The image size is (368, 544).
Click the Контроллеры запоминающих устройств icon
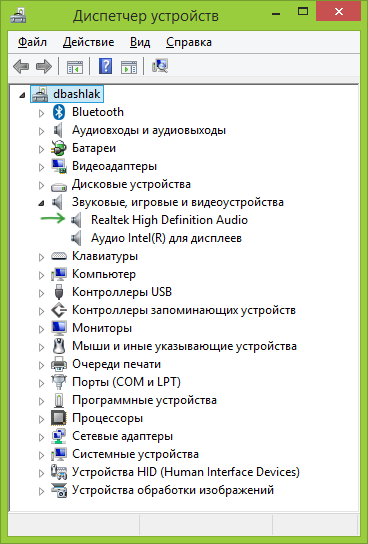point(59,310)
